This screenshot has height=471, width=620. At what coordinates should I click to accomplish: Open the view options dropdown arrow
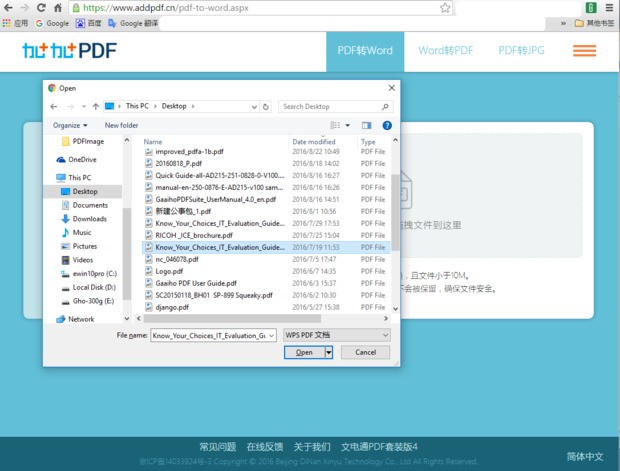coord(348,125)
